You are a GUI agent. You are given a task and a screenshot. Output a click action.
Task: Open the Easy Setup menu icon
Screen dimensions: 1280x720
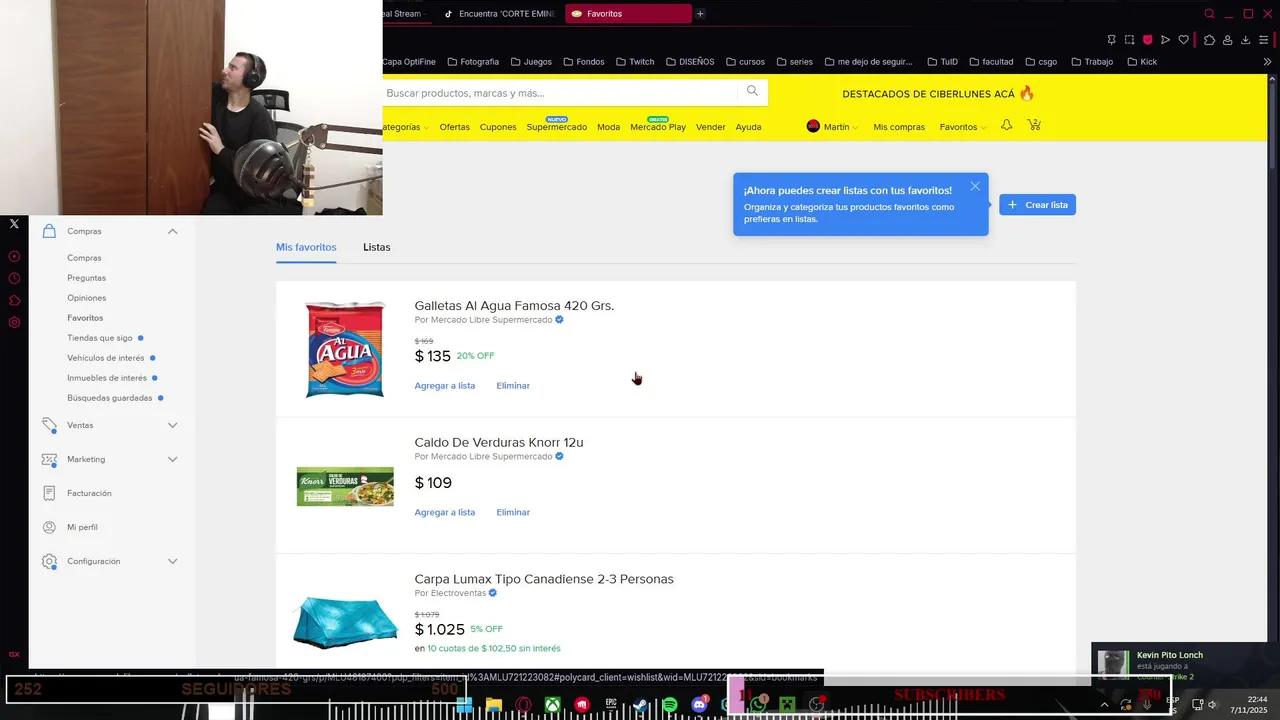coord(1263,40)
